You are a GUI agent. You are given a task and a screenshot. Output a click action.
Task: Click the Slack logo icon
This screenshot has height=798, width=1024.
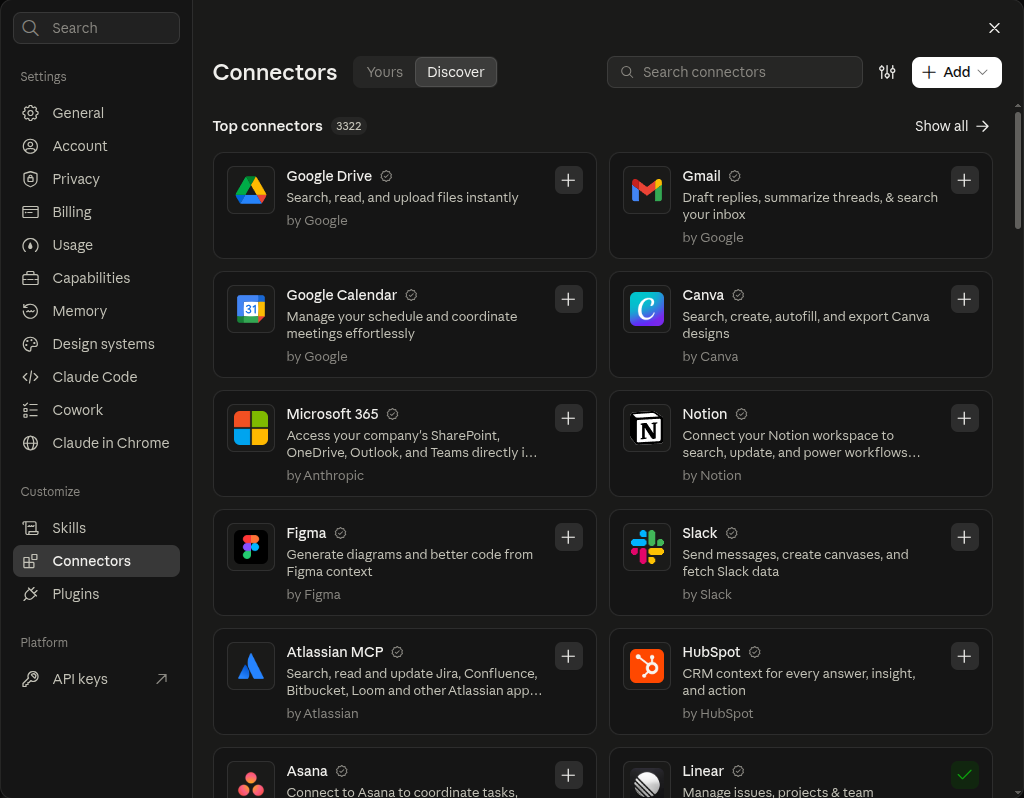click(x=647, y=547)
